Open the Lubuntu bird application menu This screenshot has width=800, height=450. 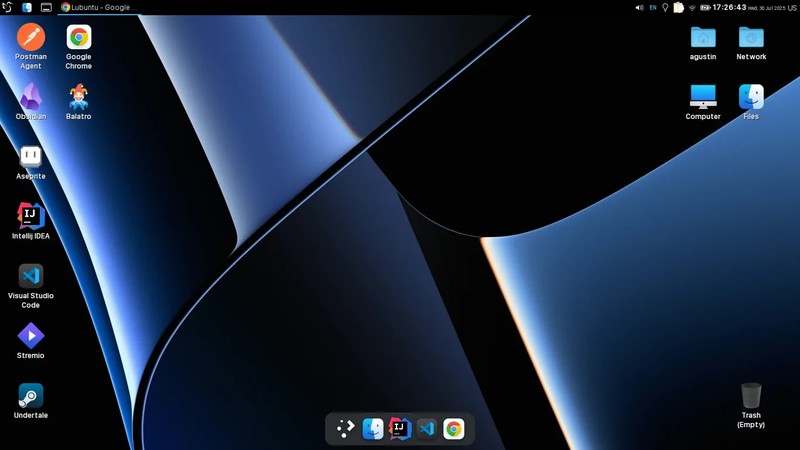7,7
